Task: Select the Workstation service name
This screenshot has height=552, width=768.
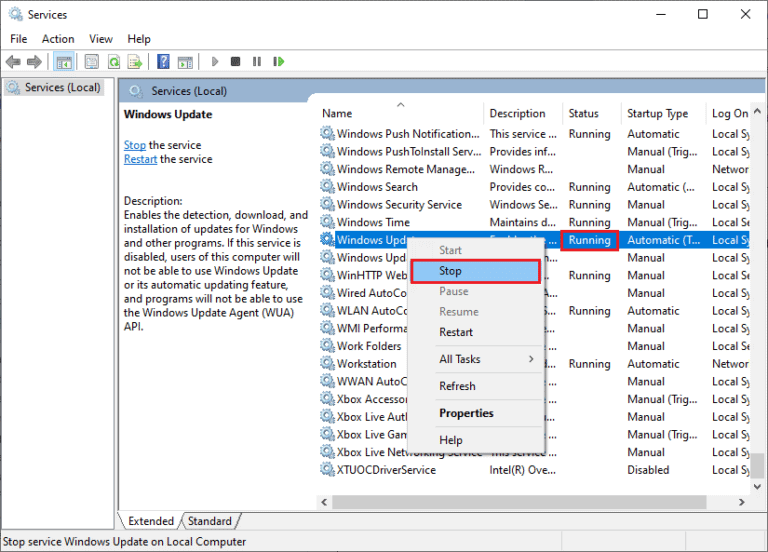Action: tap(366, 363)
